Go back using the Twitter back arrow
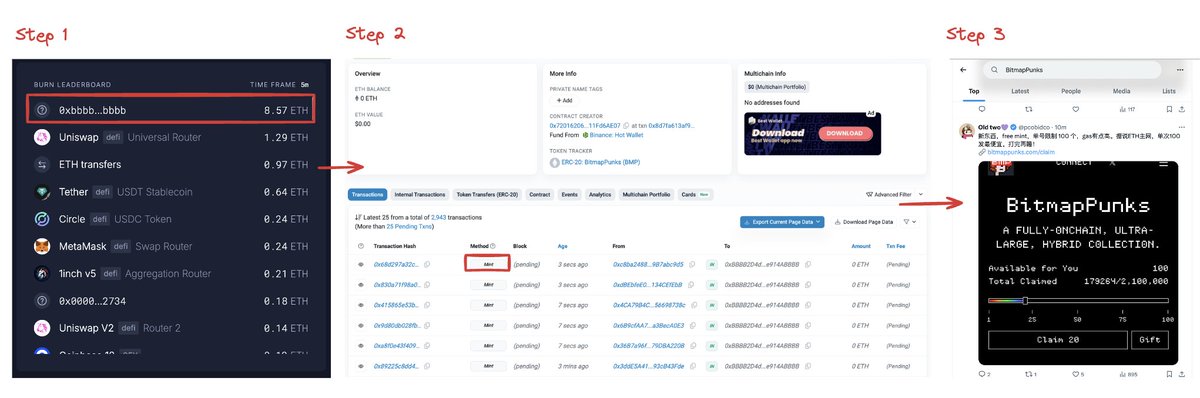1200x398 pixels. (x=963, y=70)
